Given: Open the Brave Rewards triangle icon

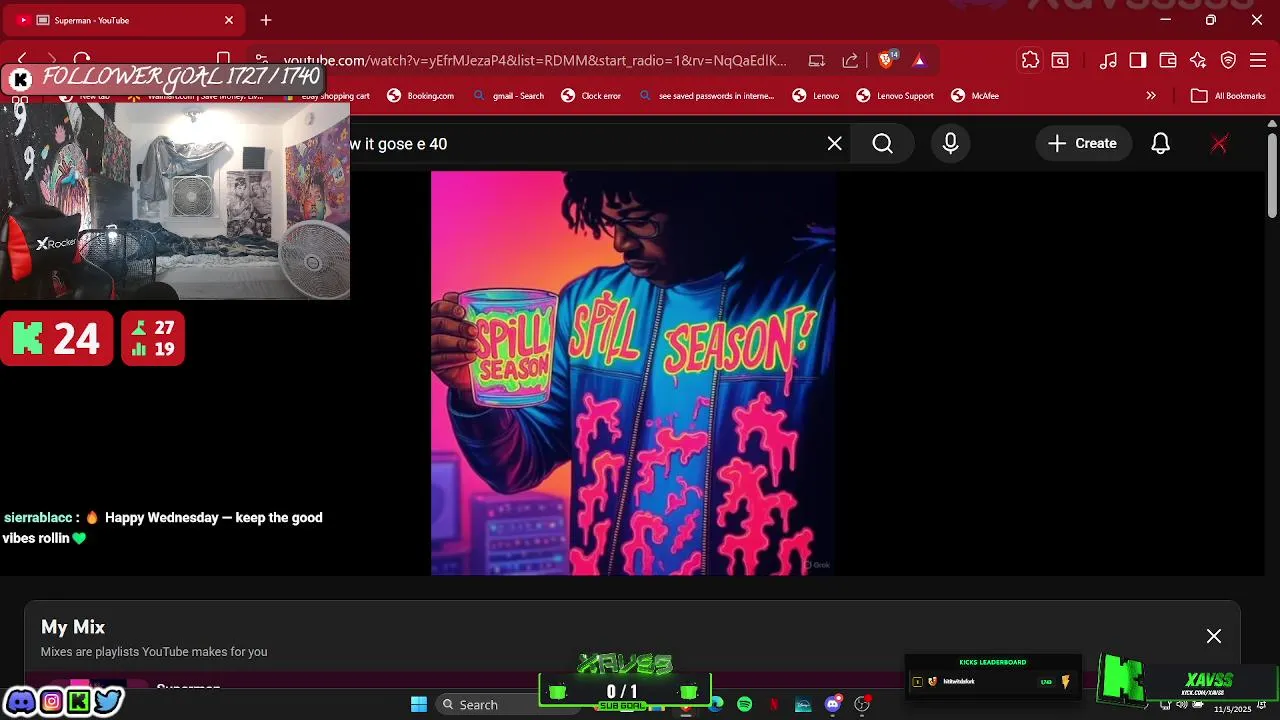Looking at the screenshot, I should pyautogui.click(x=919, y=61).
